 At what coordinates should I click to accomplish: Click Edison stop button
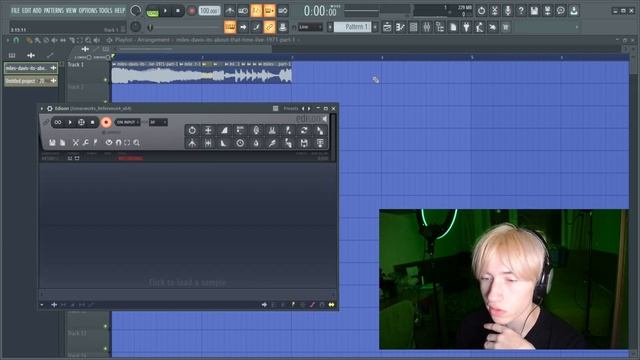tap(93, 122)
